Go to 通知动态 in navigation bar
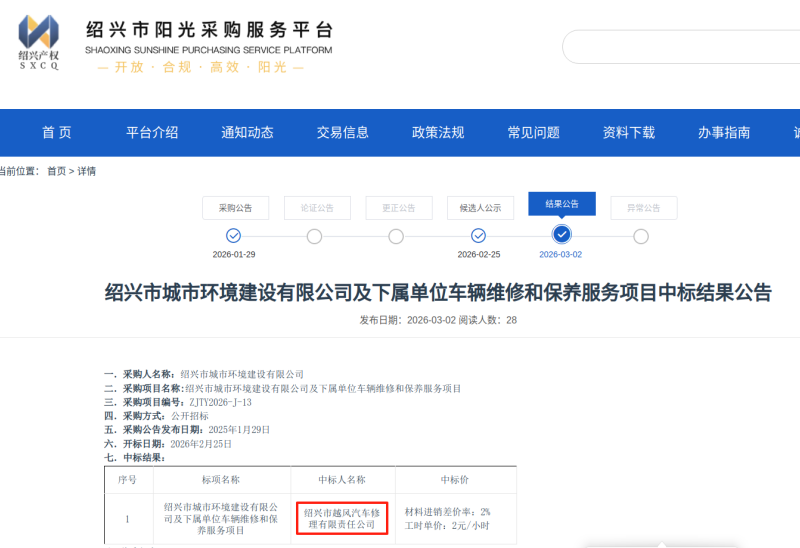 click(x=247, y=133)
